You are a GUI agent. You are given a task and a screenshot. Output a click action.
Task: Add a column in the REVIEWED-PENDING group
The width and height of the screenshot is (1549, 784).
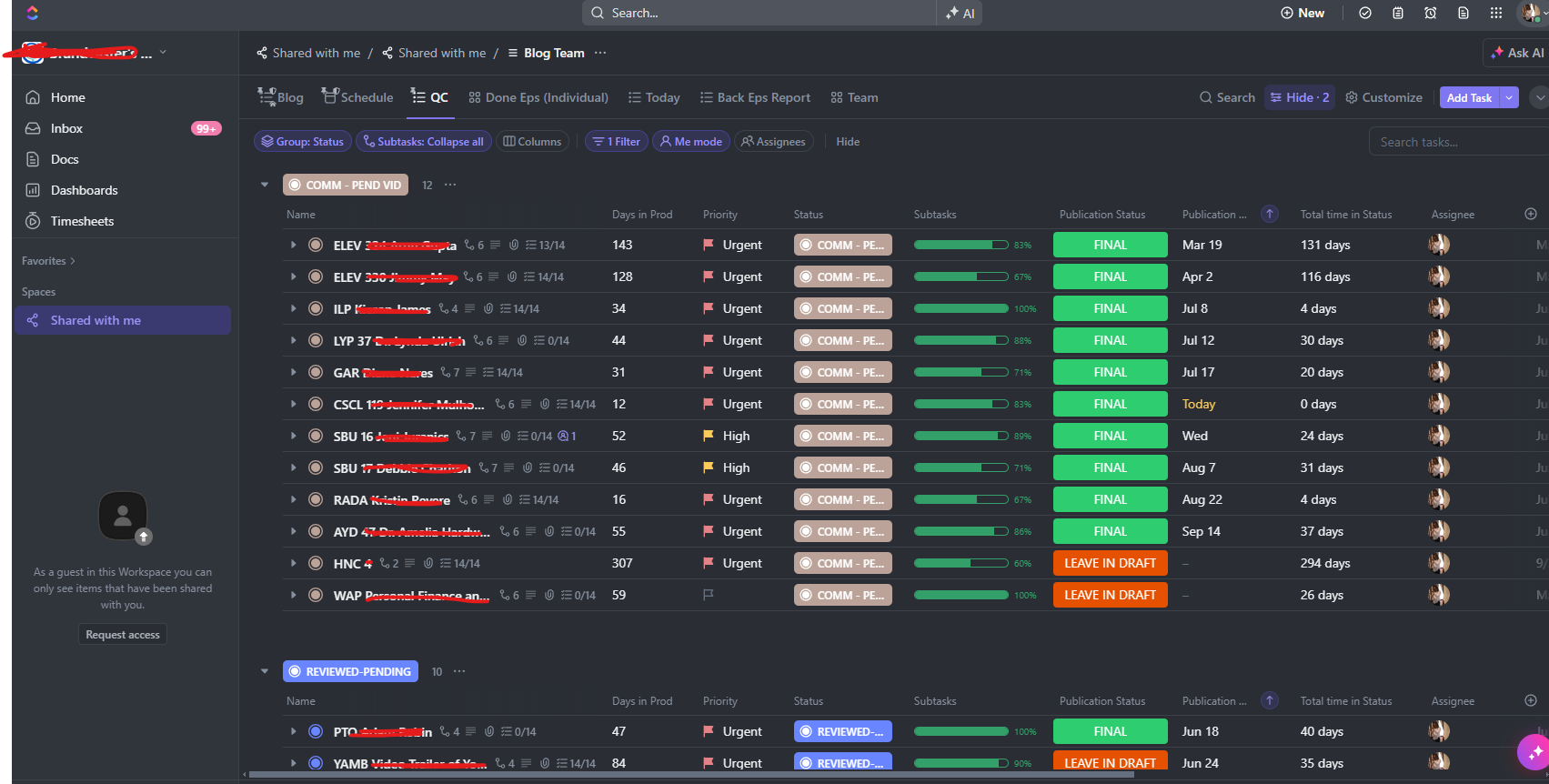(1531, 700)
